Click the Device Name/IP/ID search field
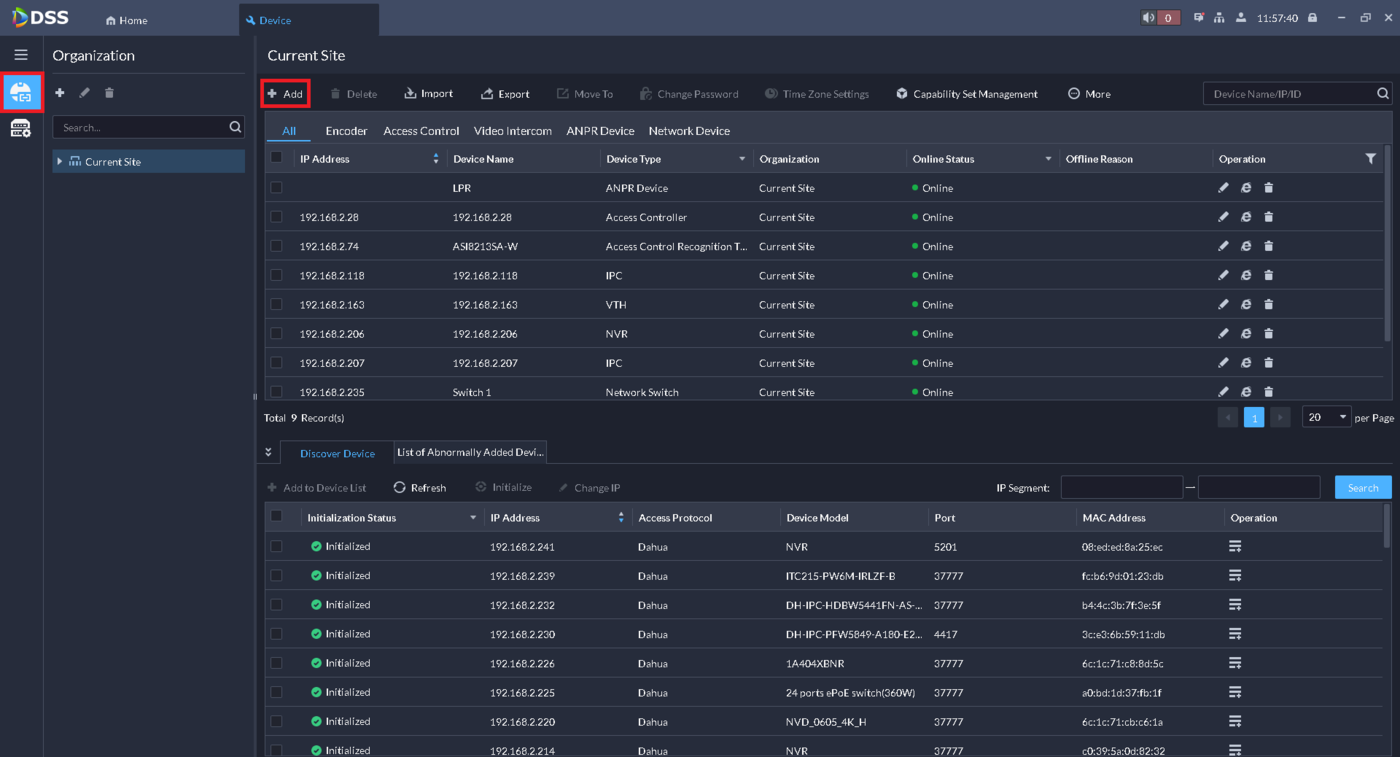 click(1287, 94)
